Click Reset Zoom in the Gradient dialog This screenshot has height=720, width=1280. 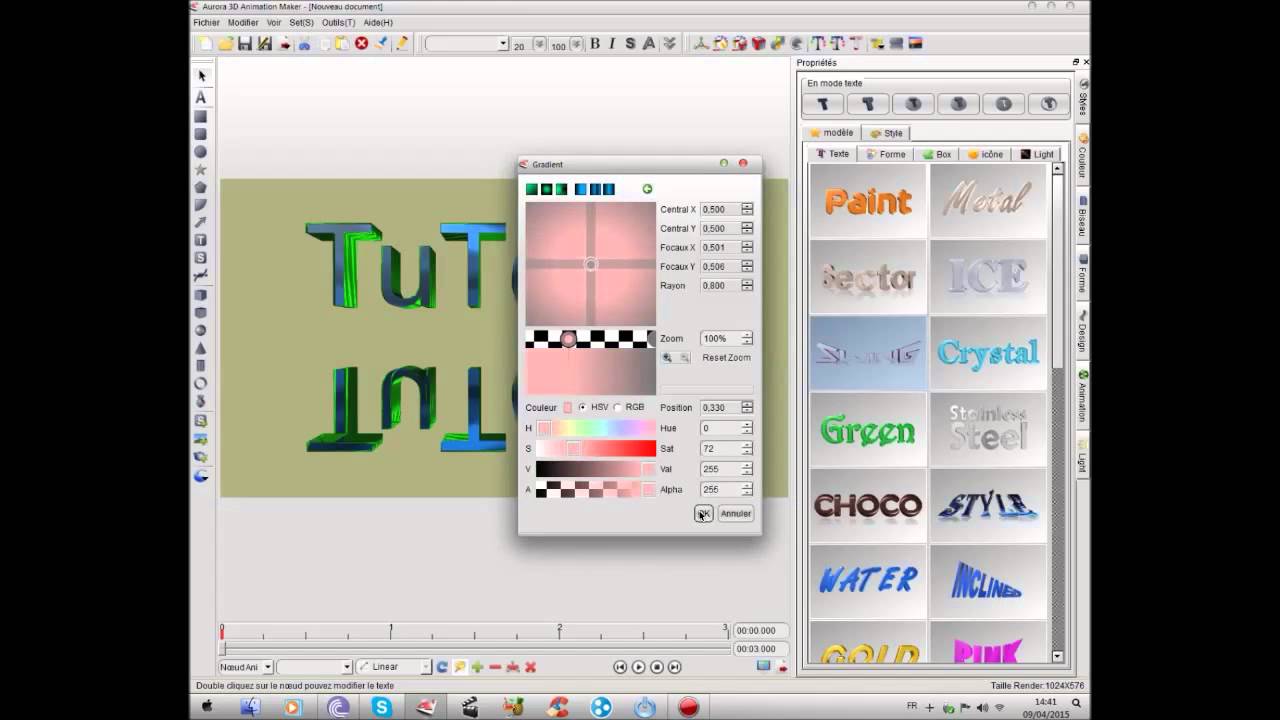coord(726,358)
